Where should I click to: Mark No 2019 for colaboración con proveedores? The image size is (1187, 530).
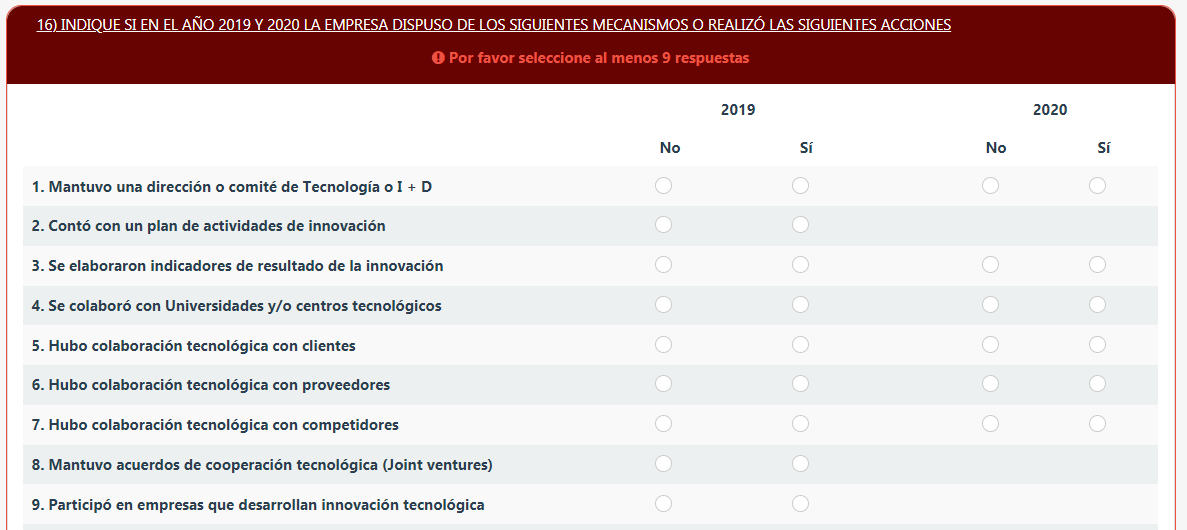(663, 384)
